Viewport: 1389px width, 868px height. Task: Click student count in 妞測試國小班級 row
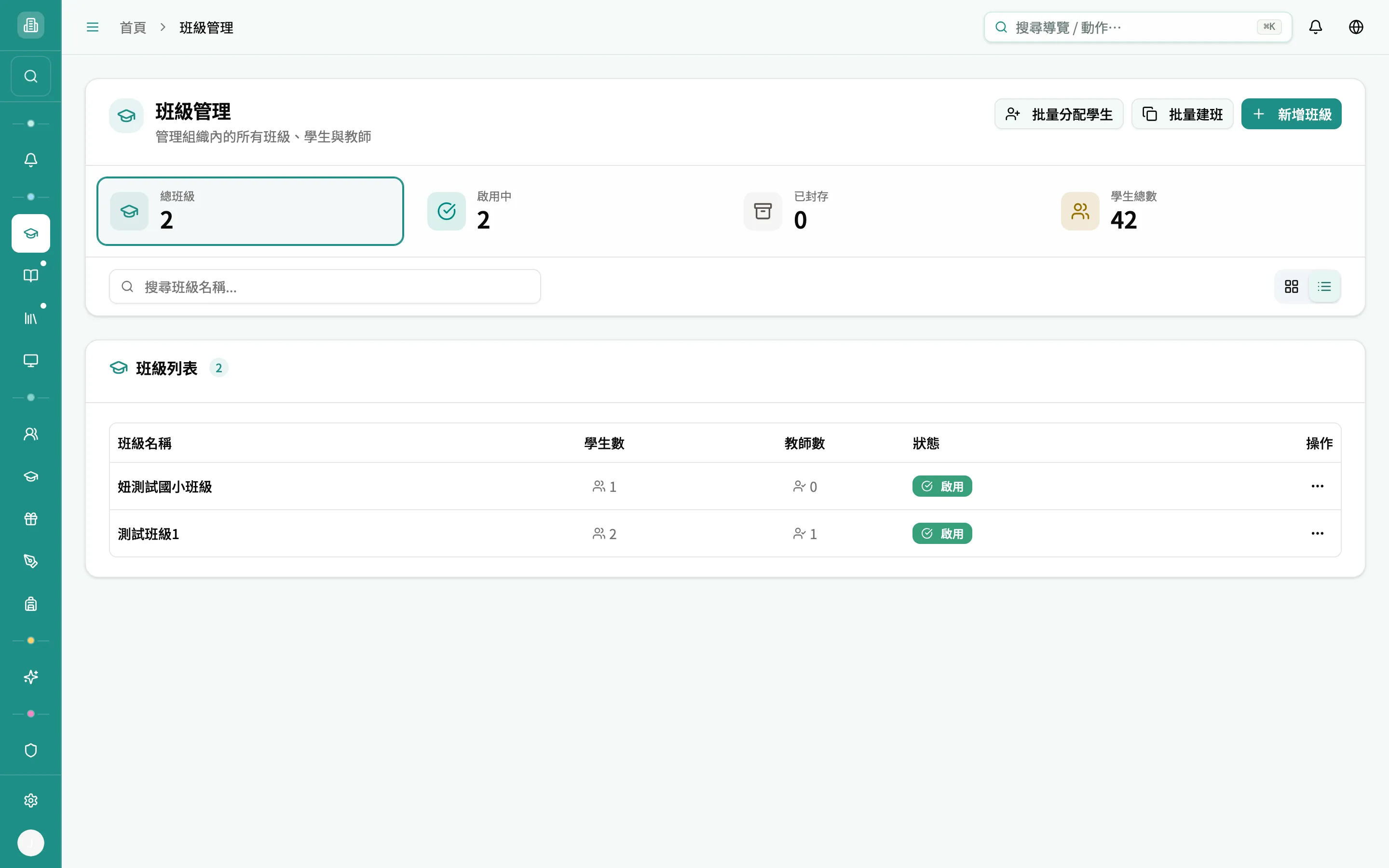(604, 487)
